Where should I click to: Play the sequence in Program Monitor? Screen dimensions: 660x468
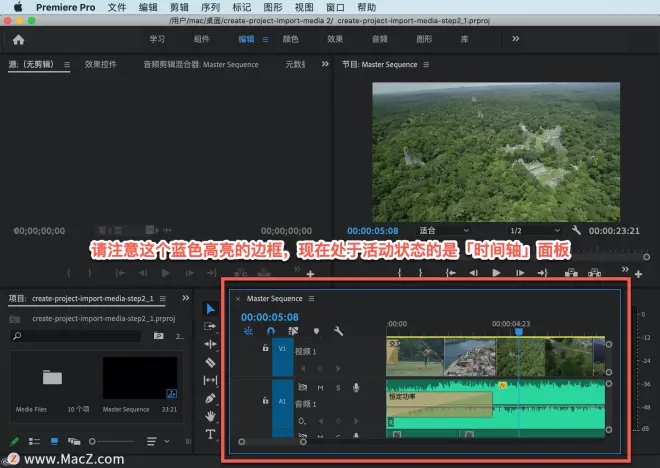tap(497, 273)
